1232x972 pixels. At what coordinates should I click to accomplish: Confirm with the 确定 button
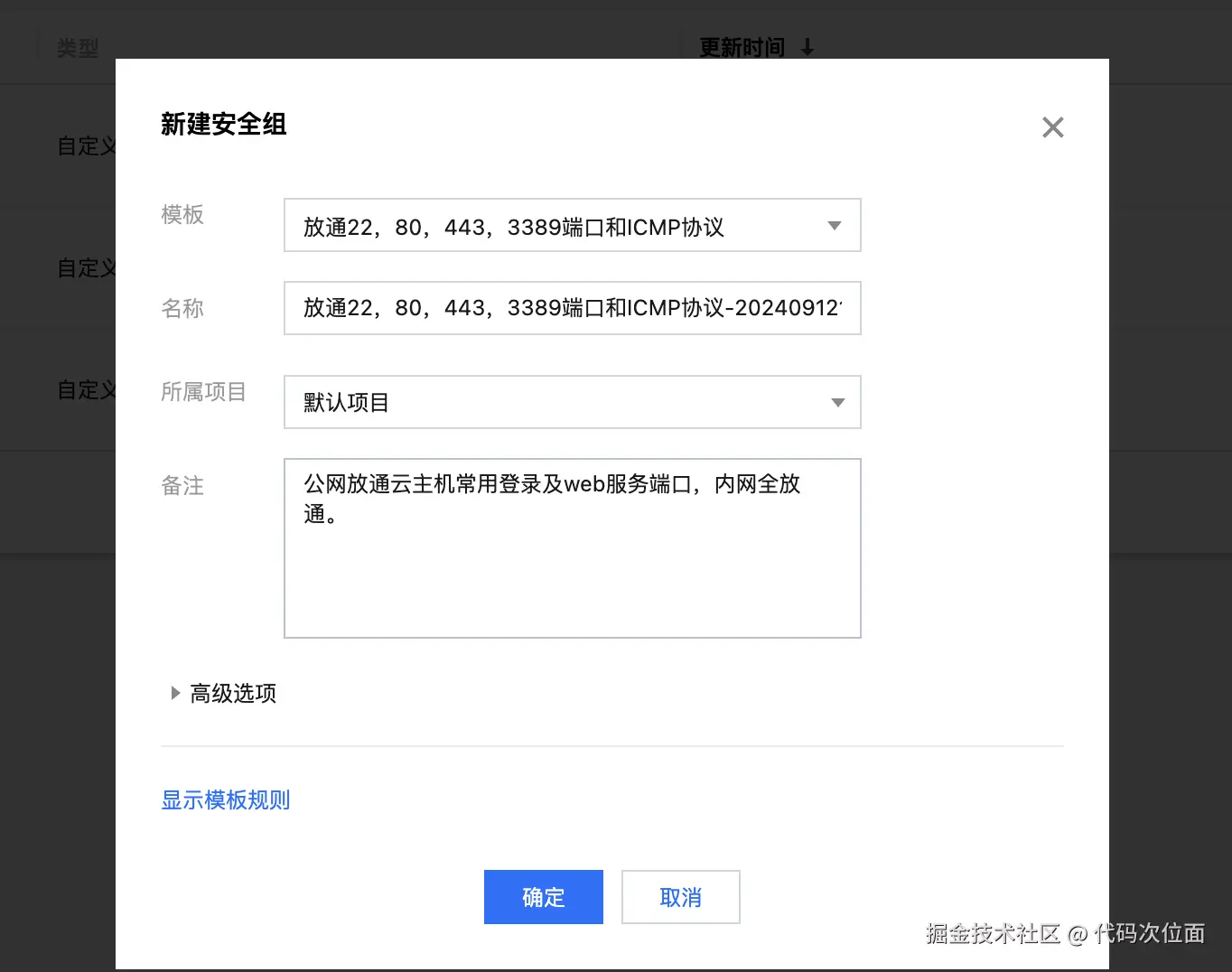543,897
